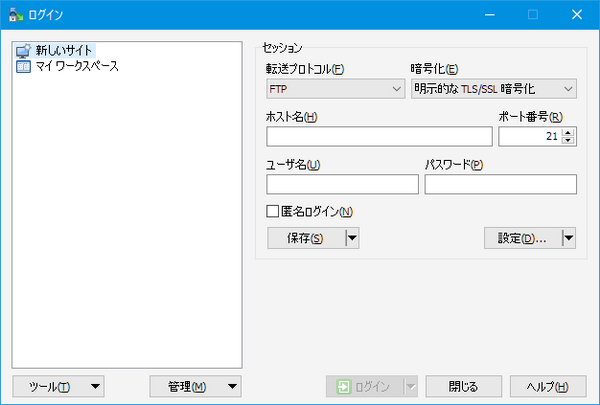
Task: Click the green login arrow icon
Action: [x=343, y=387]
